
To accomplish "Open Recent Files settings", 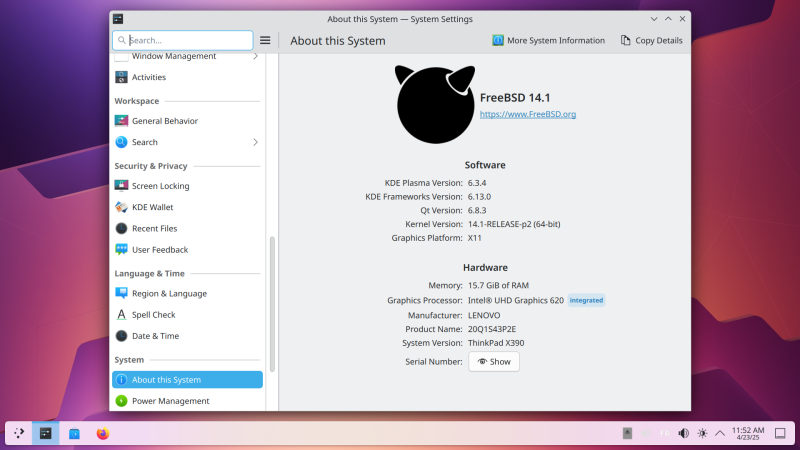I will click(187, 229).
